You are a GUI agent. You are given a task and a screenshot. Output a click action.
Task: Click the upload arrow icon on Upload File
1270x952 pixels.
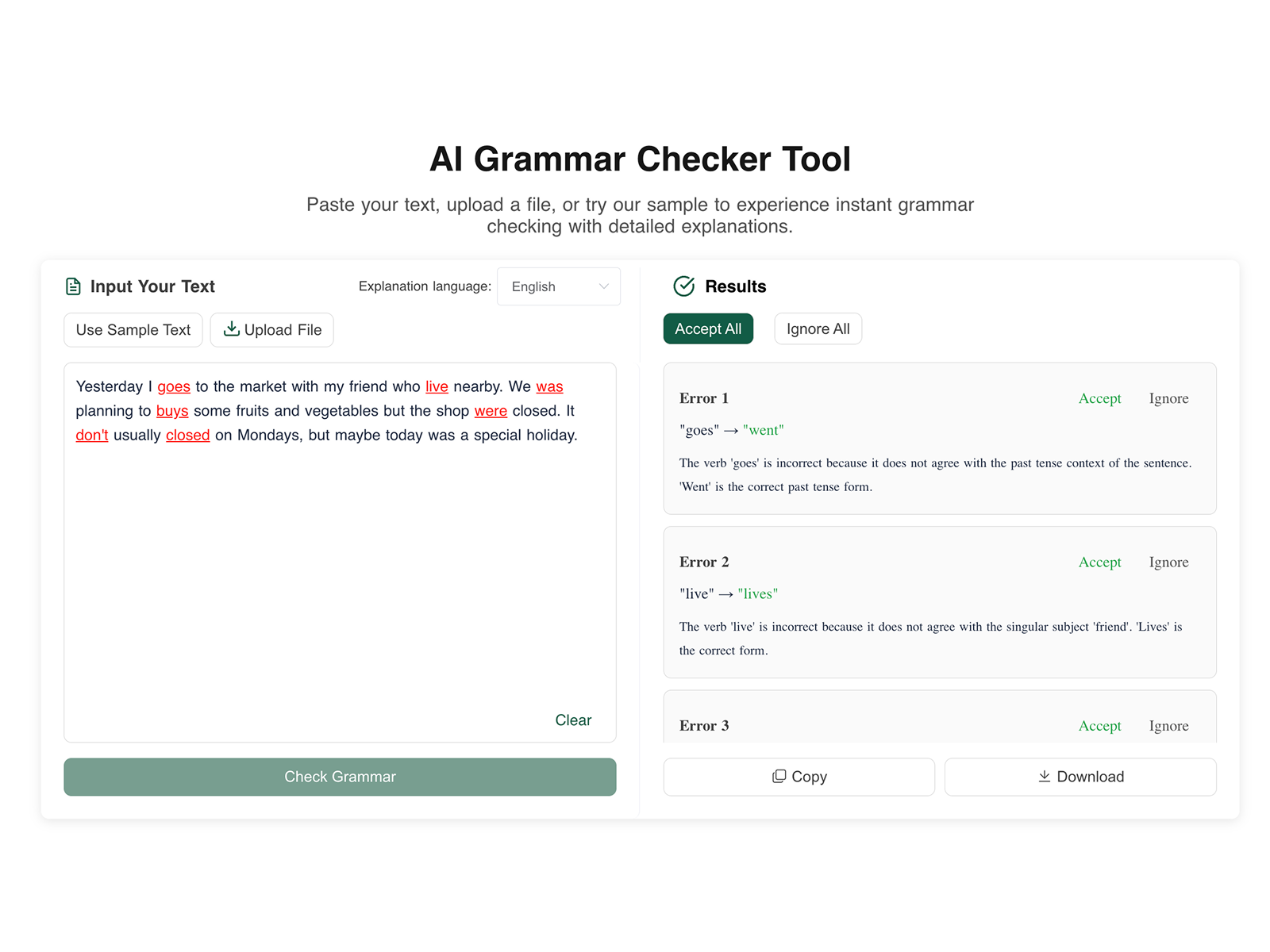pos(232,329)
